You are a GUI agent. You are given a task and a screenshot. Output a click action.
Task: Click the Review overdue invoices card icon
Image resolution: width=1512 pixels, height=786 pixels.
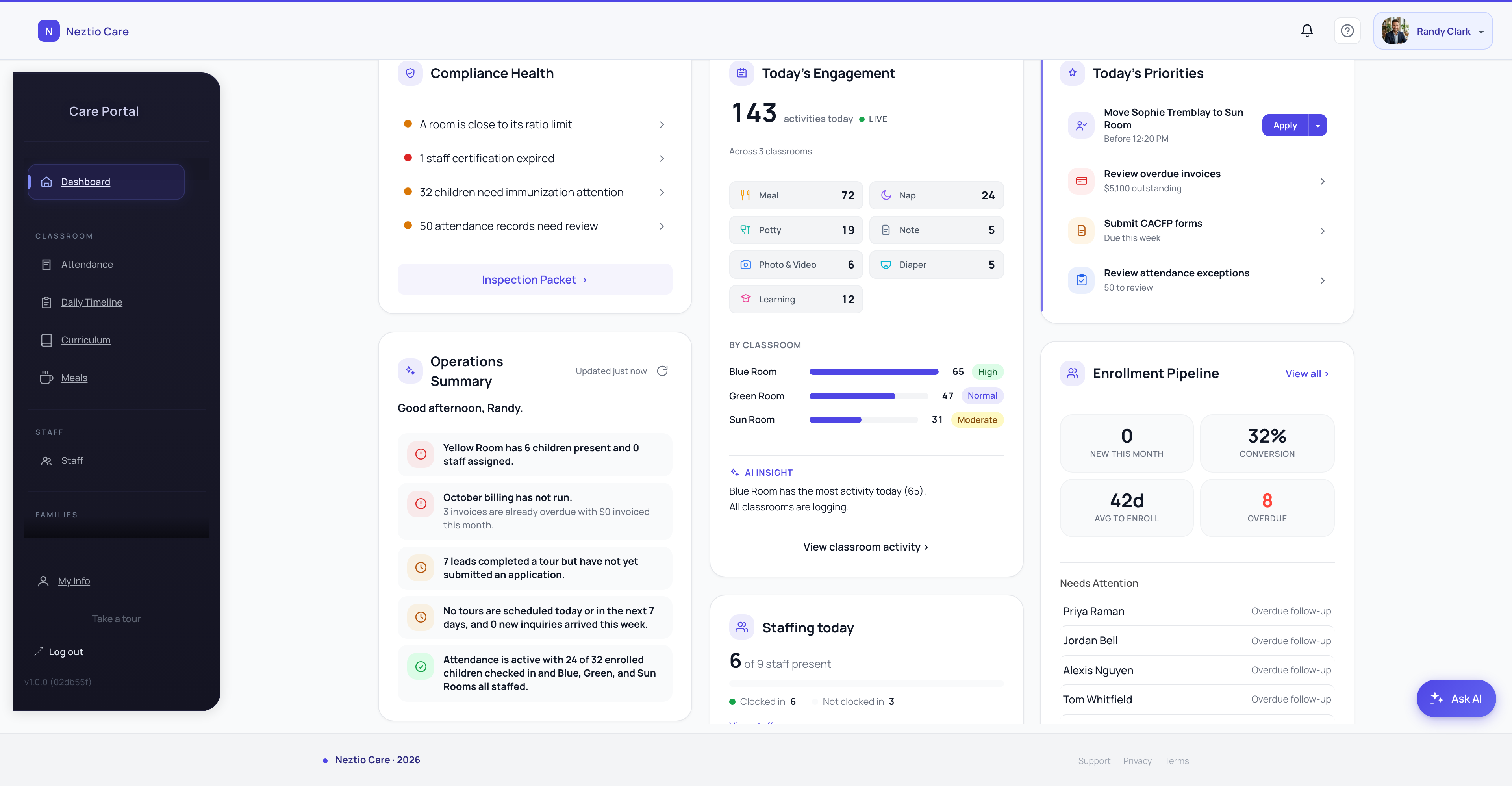coord(1081,181)
